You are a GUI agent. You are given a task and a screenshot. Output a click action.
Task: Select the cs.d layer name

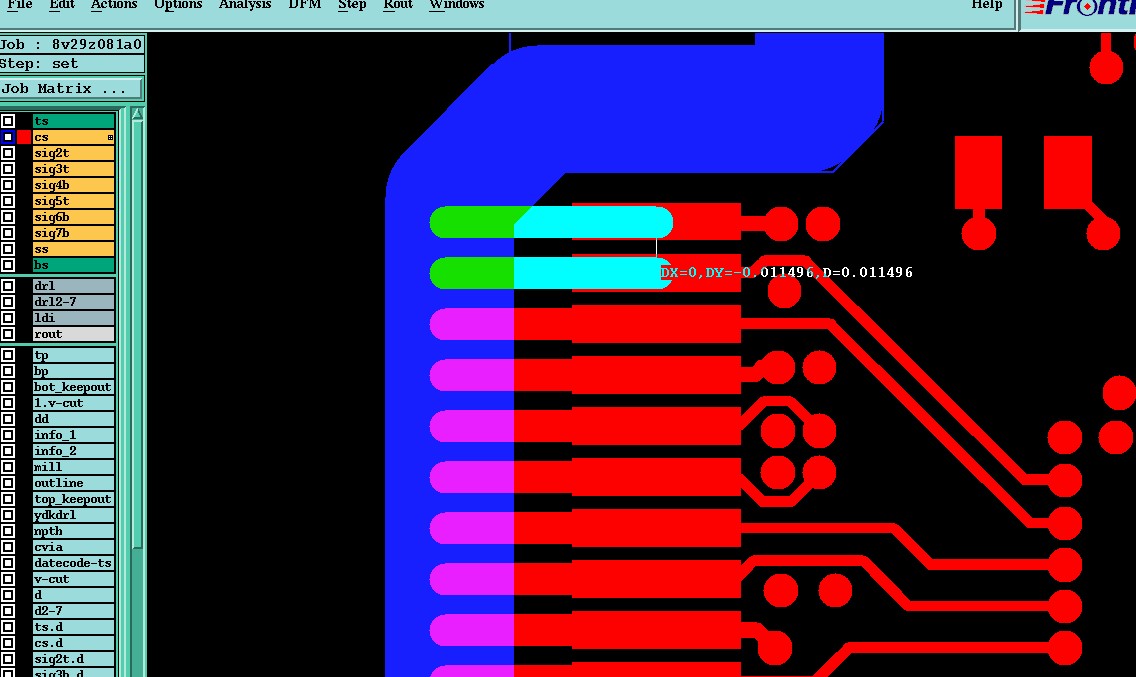pyautogui.click(x=74, y=643)
